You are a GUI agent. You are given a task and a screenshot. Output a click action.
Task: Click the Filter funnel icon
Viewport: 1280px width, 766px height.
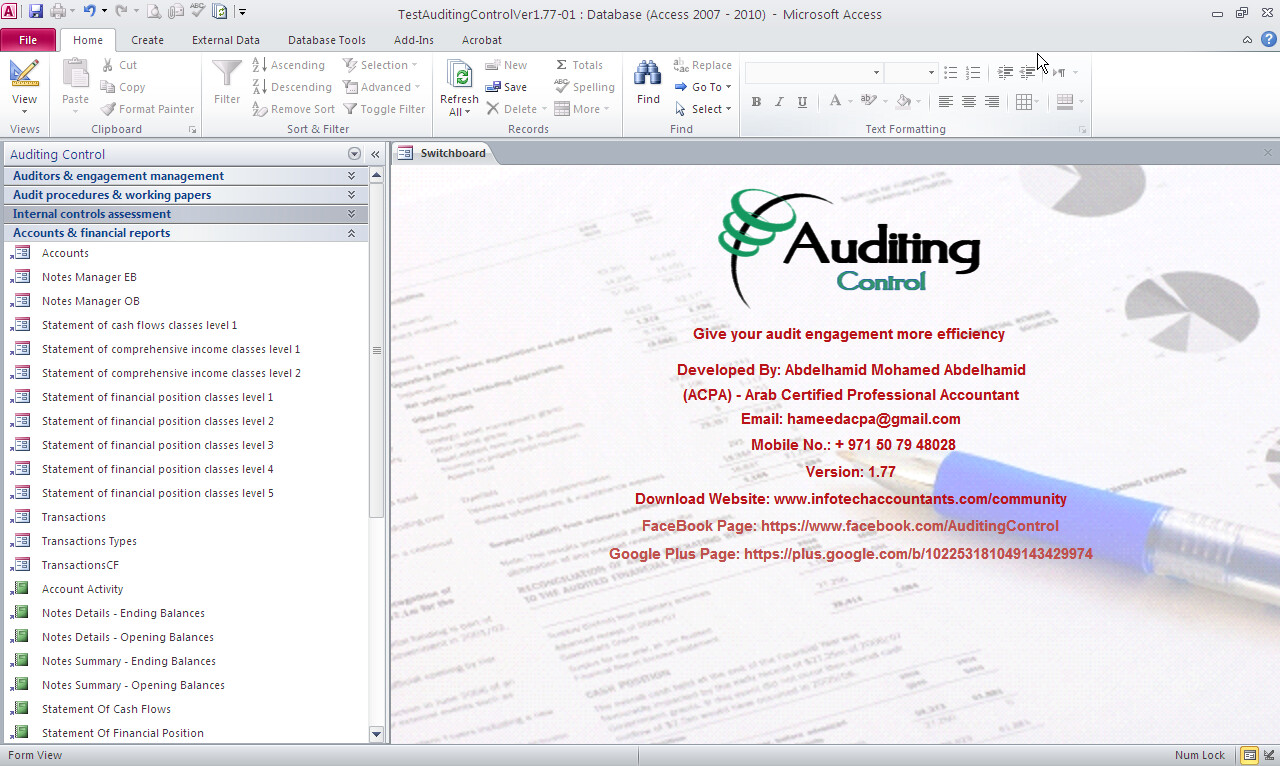227,74
